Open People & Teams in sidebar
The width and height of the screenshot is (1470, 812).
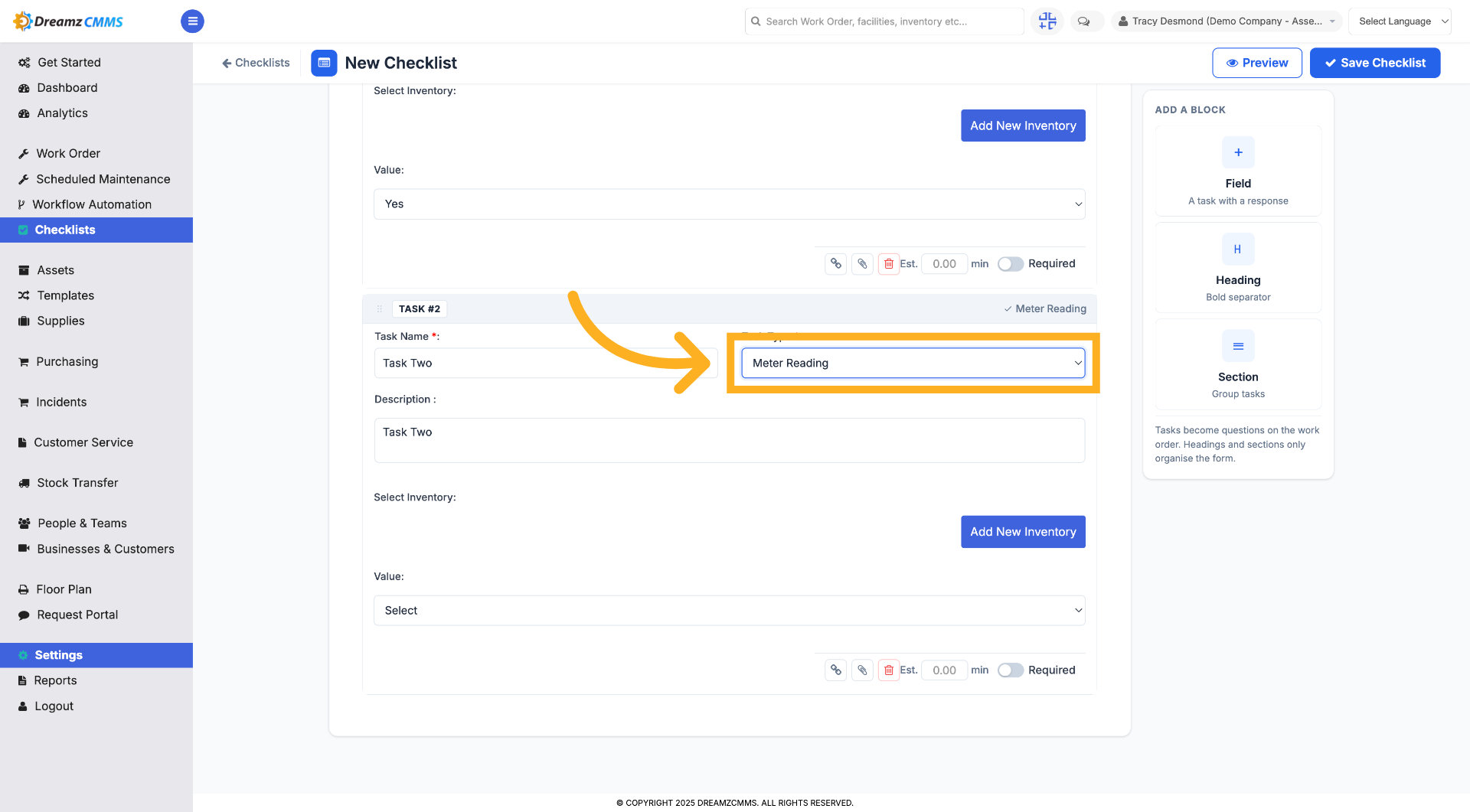(96, 523)
